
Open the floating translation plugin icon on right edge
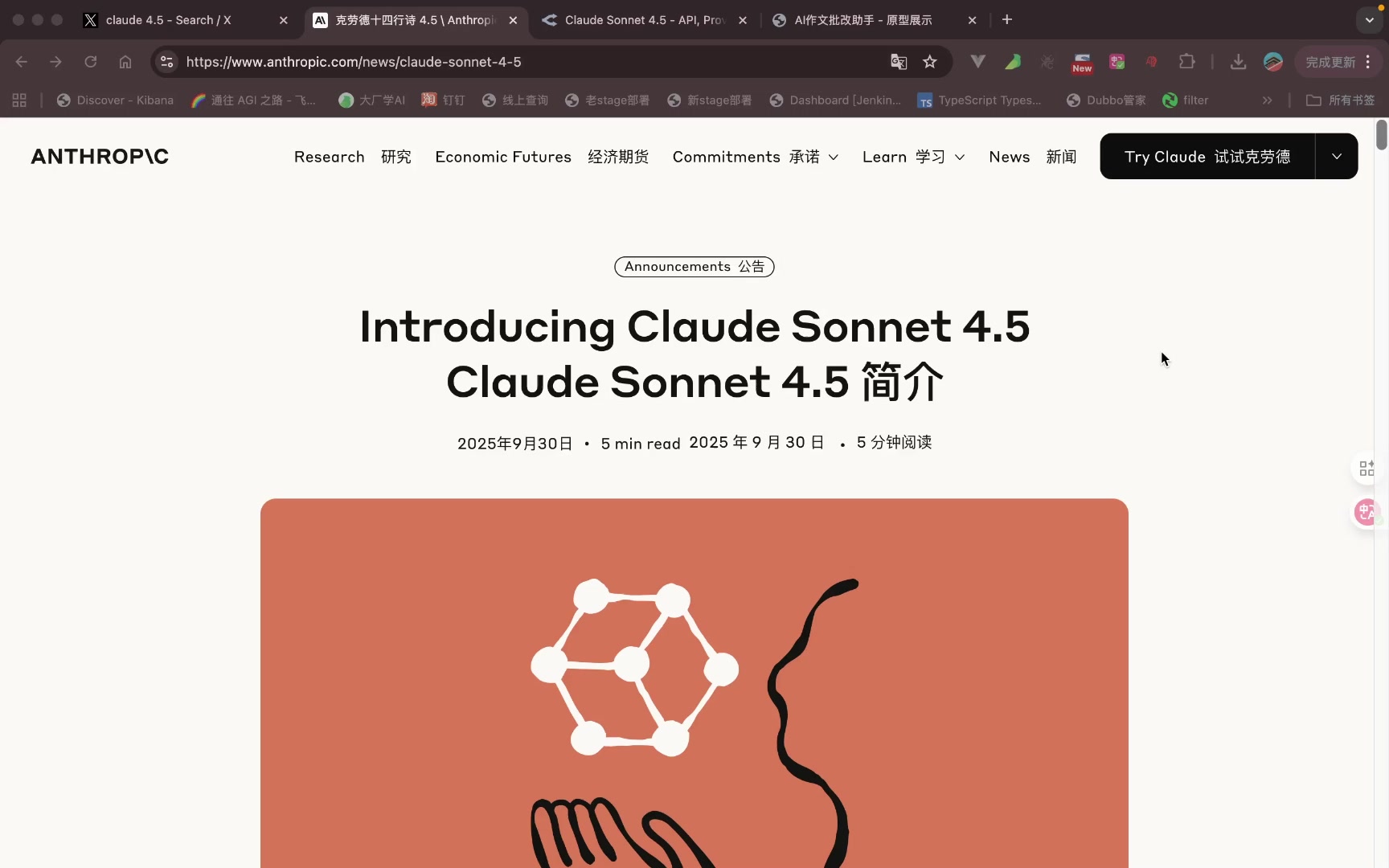1366,512
